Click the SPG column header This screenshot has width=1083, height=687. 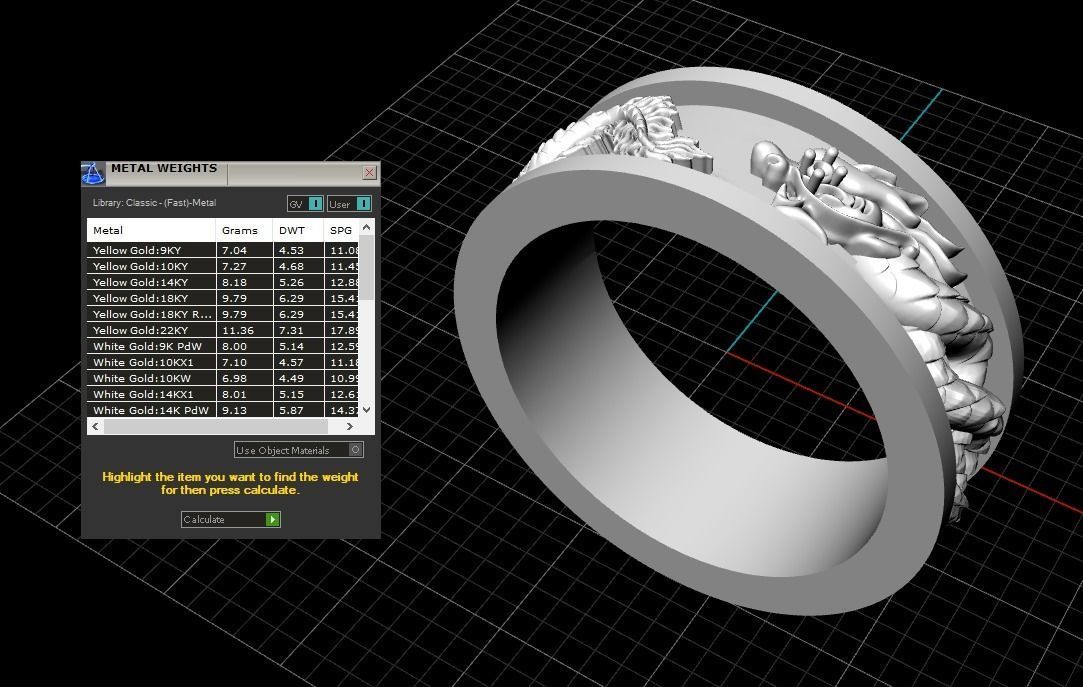(x=341, y=231)
